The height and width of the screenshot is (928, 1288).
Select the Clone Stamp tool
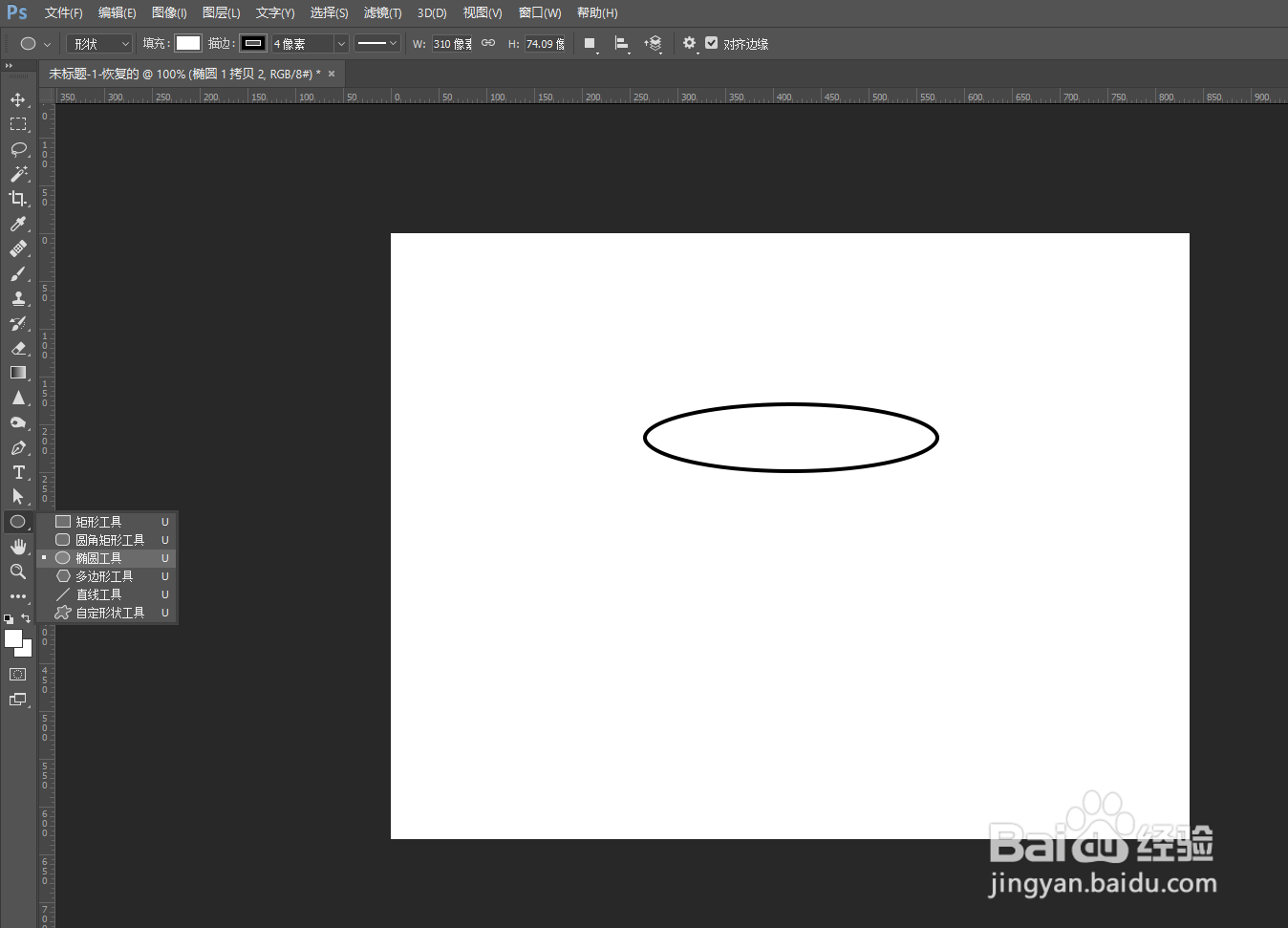click(18, 298)
